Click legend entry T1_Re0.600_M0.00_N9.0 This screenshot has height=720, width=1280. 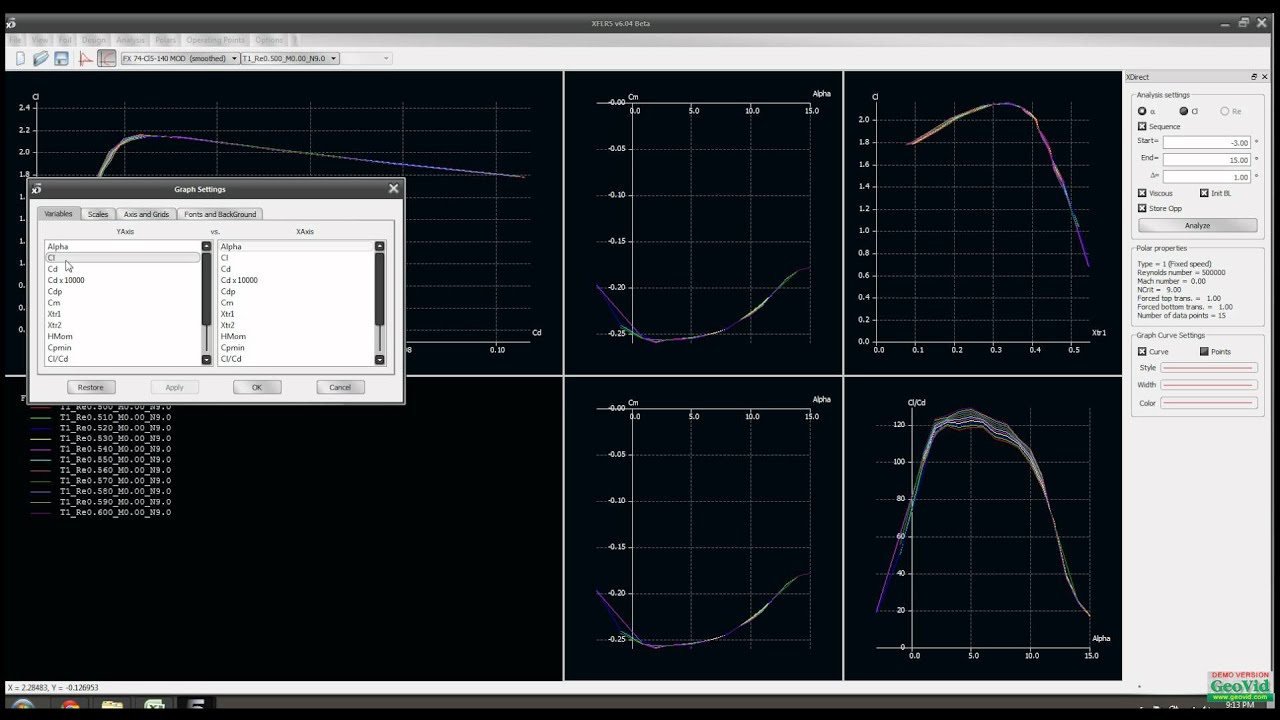coord(115,512)
